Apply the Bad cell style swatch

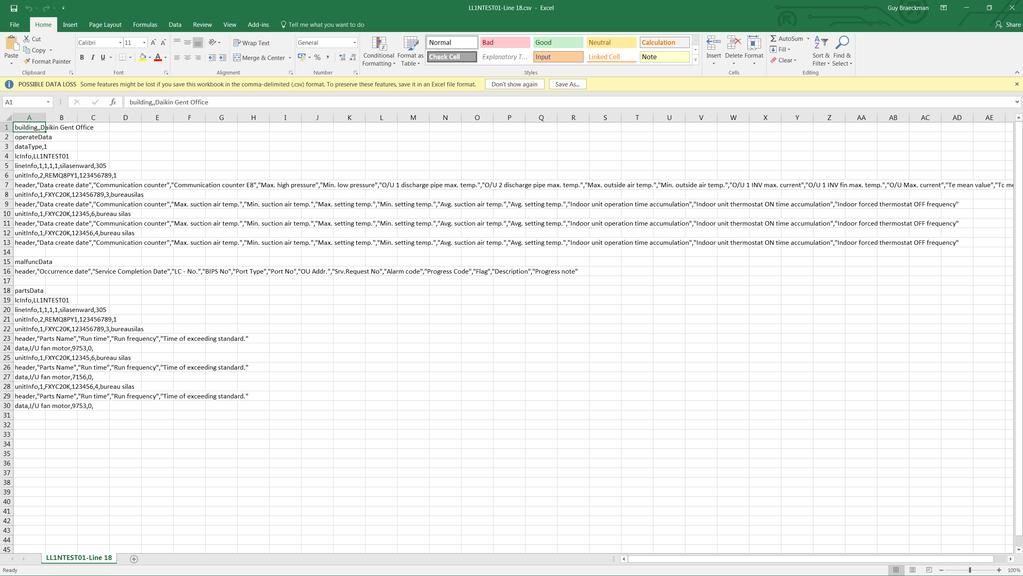coord(505,42)
